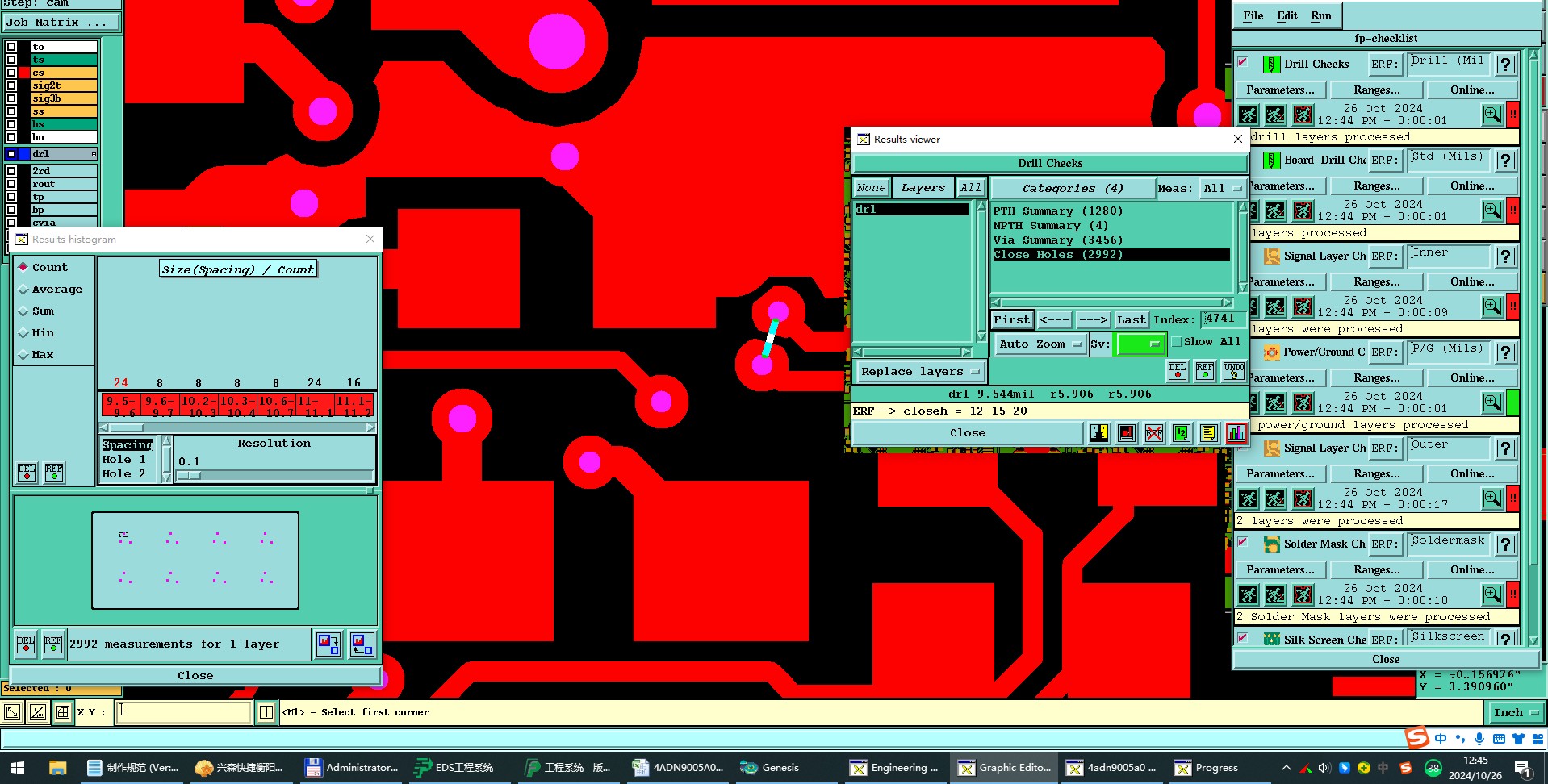Click angle snap icon in bottom toolbar
Viewport: 1548px width, 784px height.
coord(38,712)
